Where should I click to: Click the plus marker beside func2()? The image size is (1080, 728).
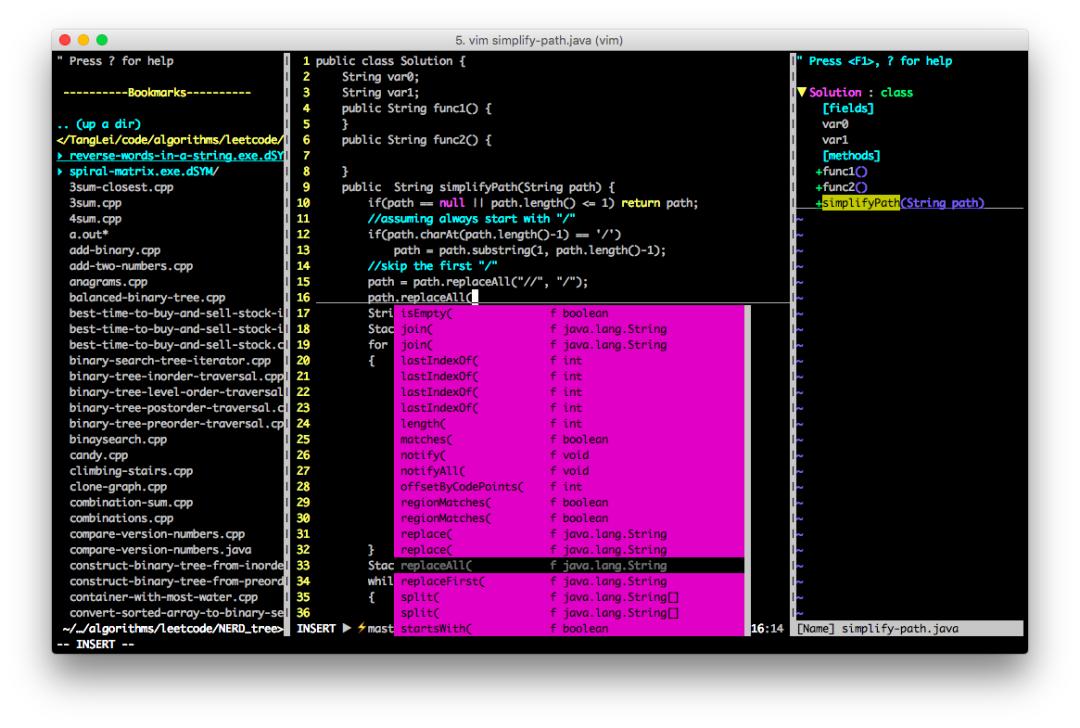pos(819,188)
